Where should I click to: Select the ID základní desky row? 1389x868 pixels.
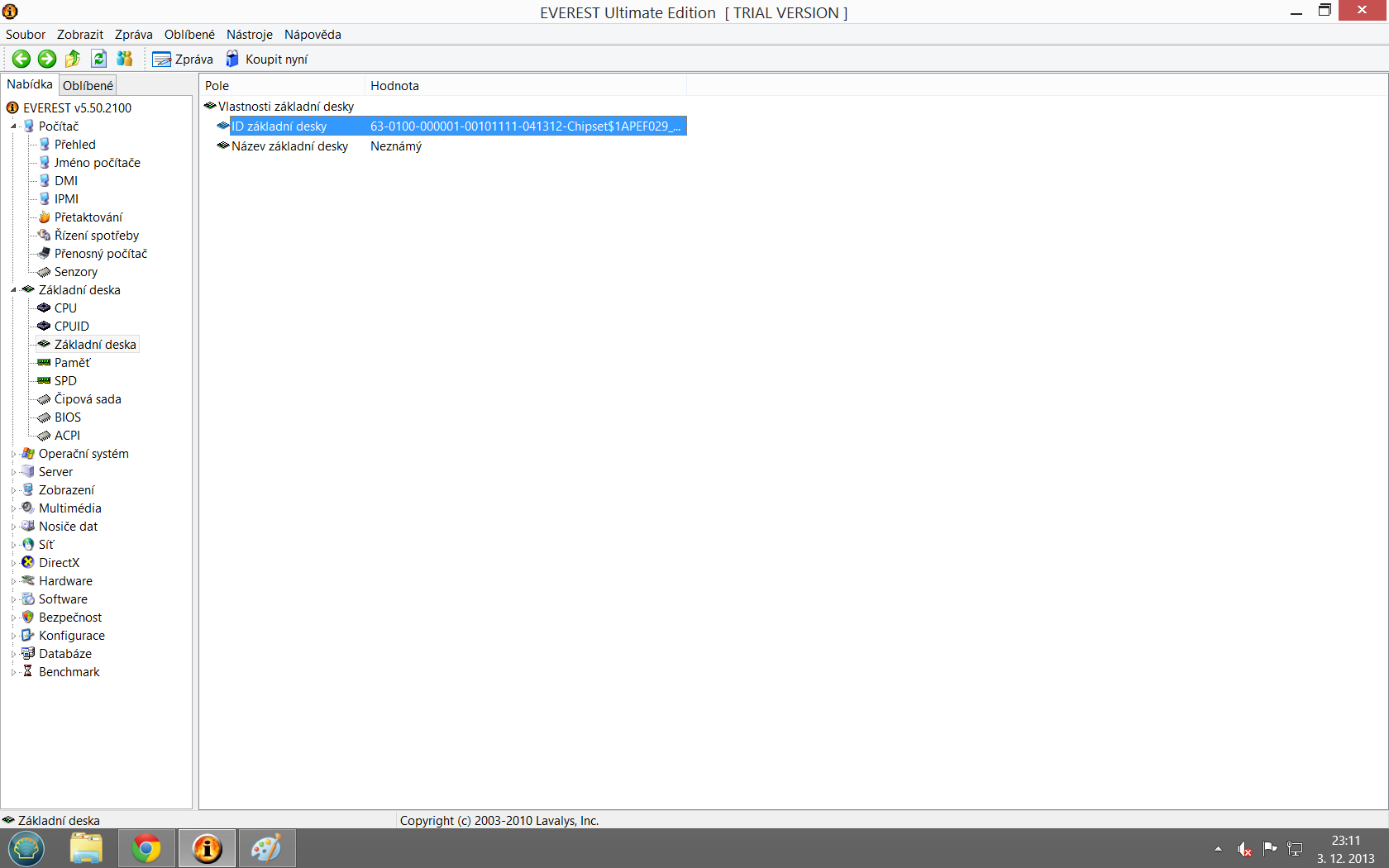451,126
